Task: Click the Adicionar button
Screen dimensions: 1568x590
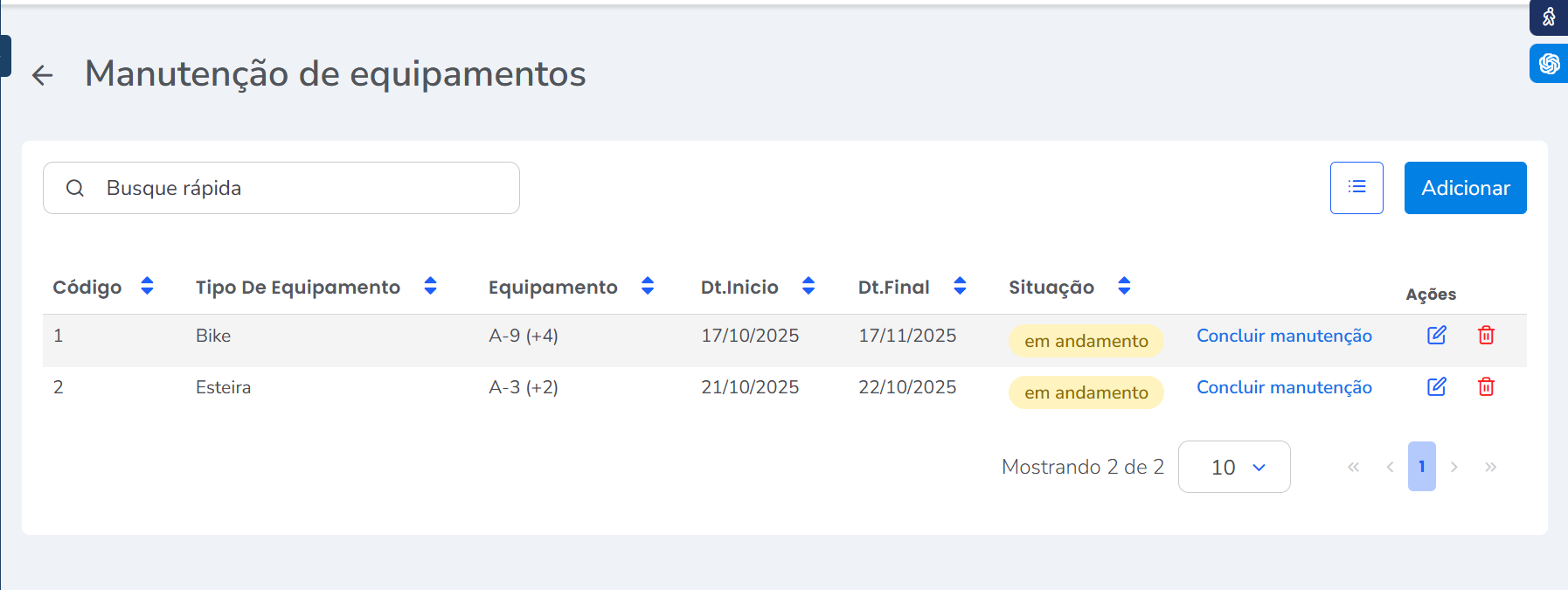Action: pos(1465,188)
